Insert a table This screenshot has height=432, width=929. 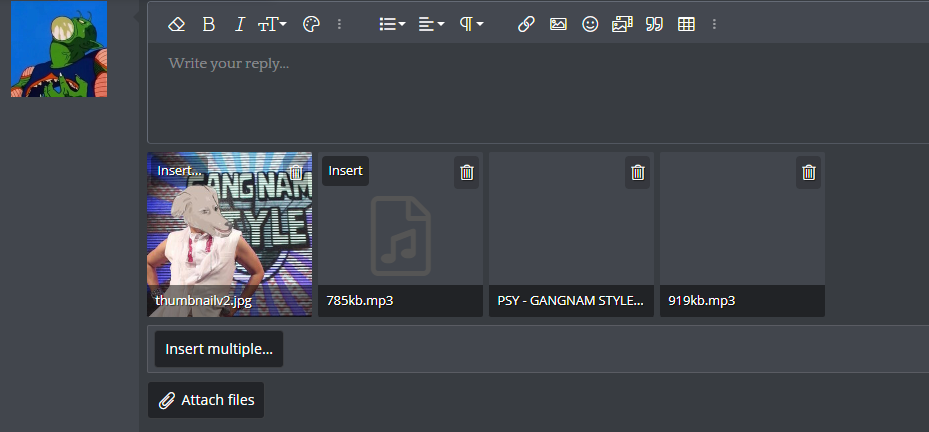(686, 24)
